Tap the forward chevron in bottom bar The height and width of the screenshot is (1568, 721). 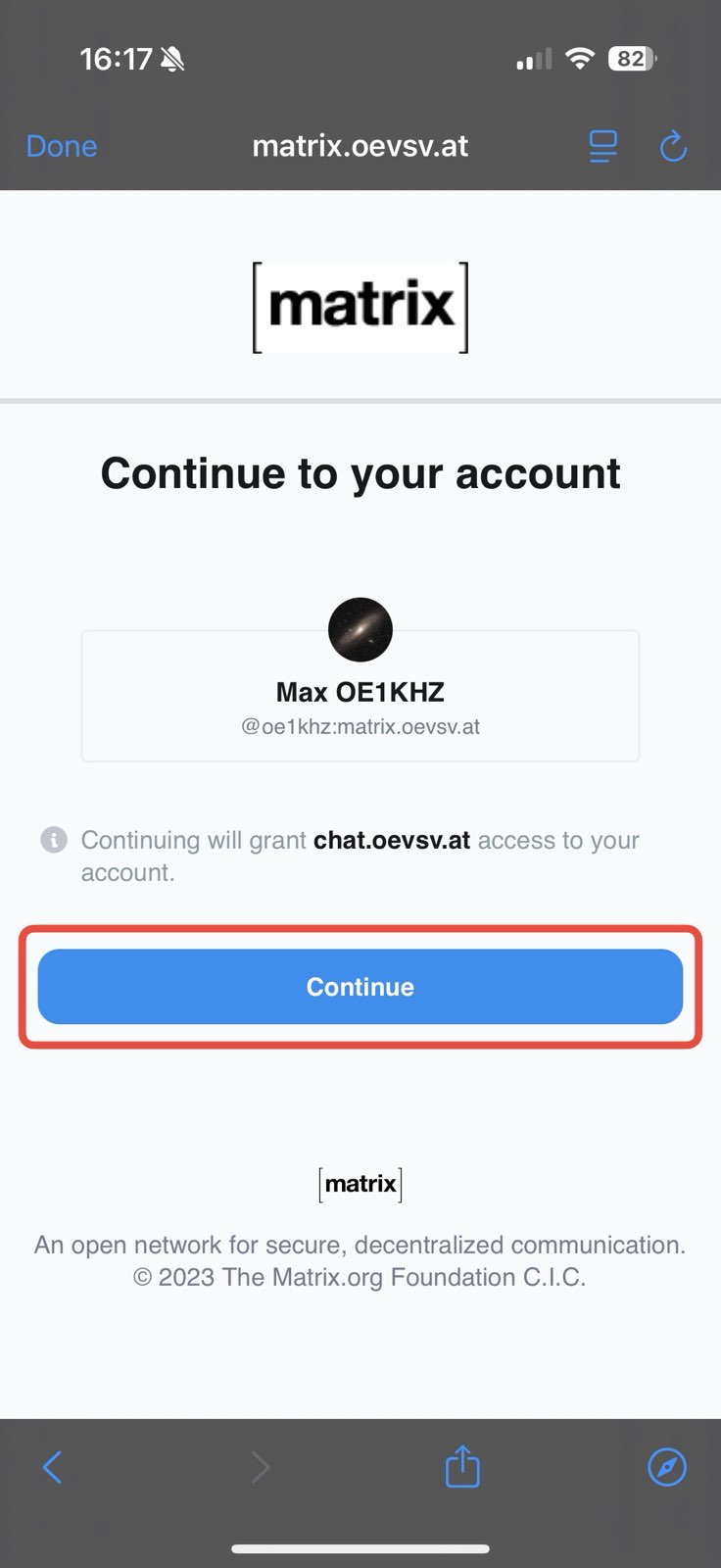260,1467
